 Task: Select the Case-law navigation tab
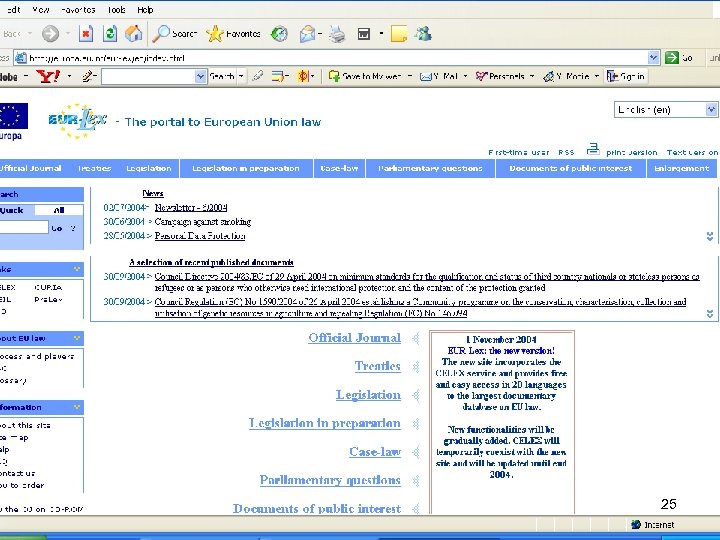tap(339, 168)
